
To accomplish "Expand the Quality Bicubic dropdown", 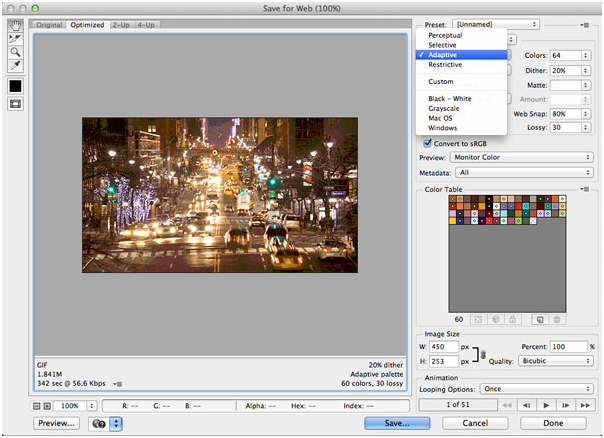I will coord(554,361).
